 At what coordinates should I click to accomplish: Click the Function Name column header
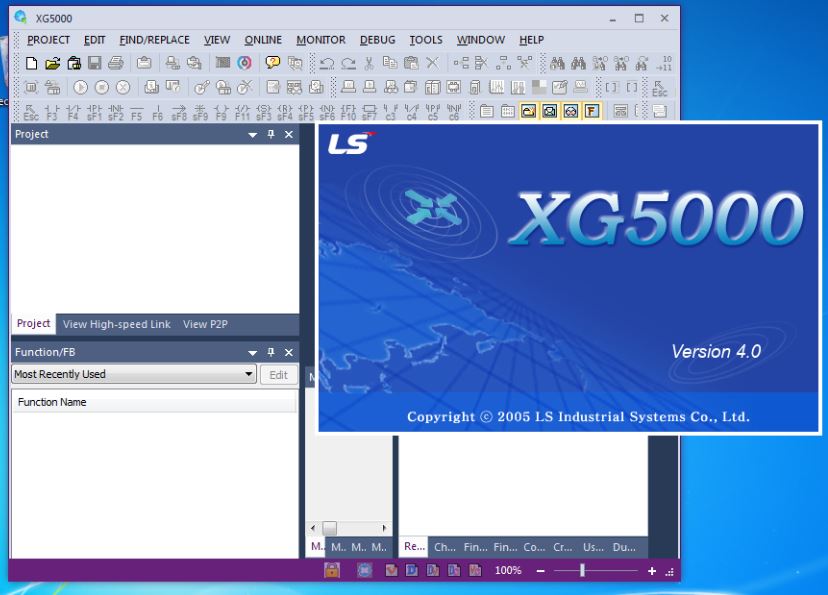point(154,402)
